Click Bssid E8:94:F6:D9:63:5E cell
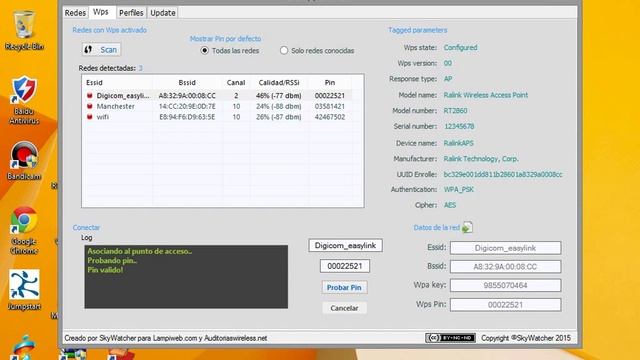This screenshot has height=360, width=640. click(x=187, y=117)
